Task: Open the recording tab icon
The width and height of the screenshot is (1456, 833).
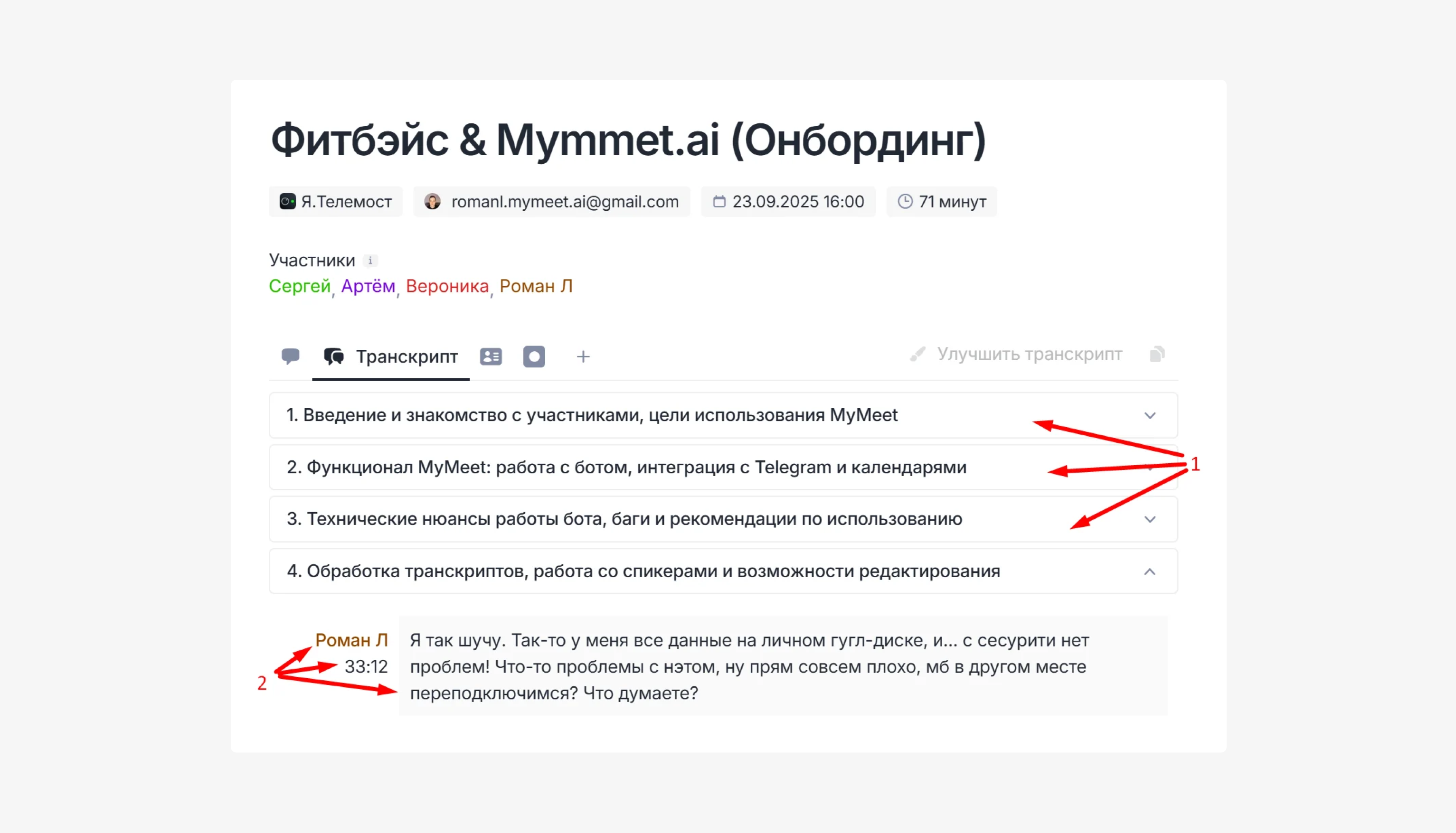Action: click(534, 356)
